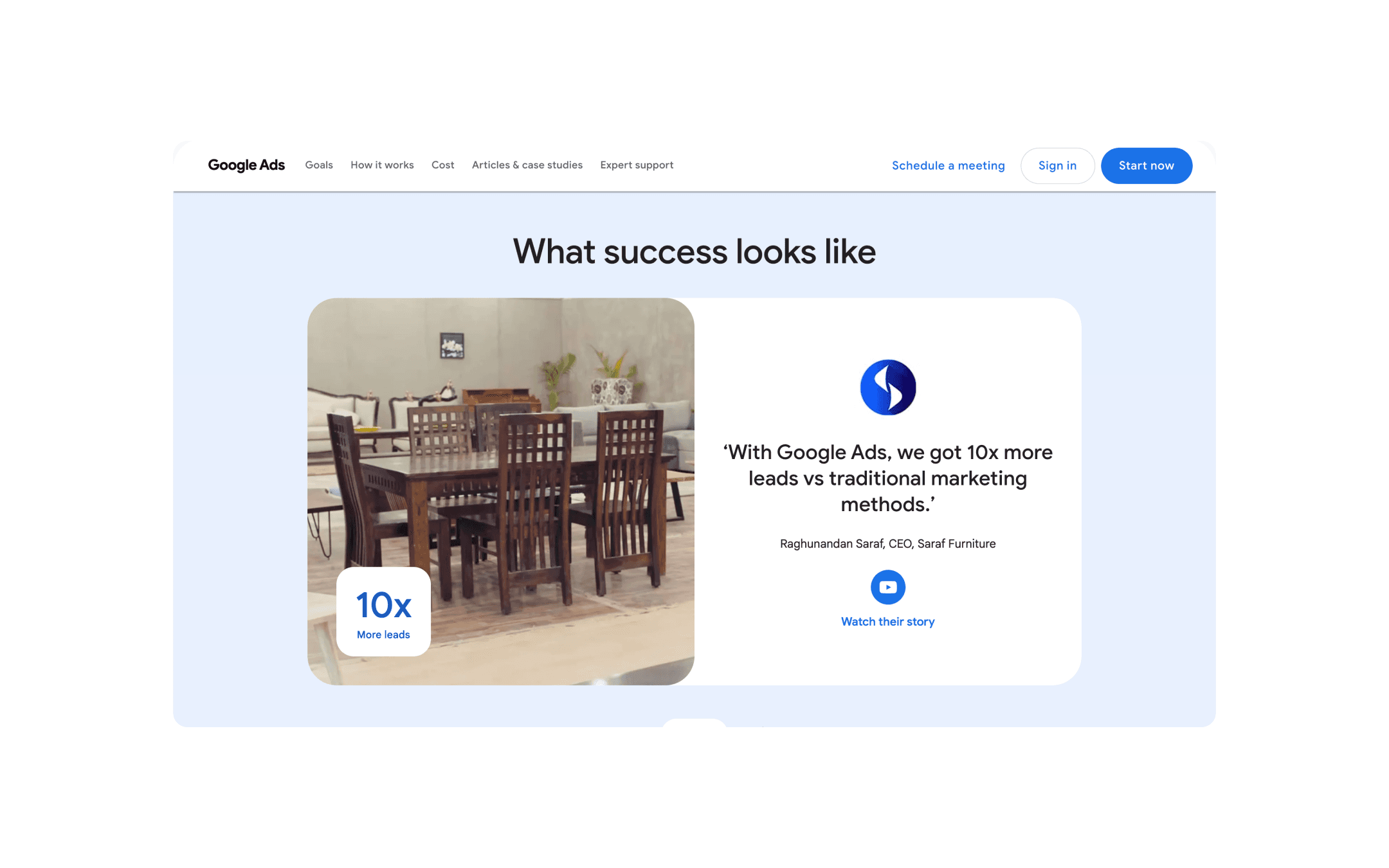Click the white carousel indicator pill
The width and height of the screenshot is (1389, 868).
point(694,723)
